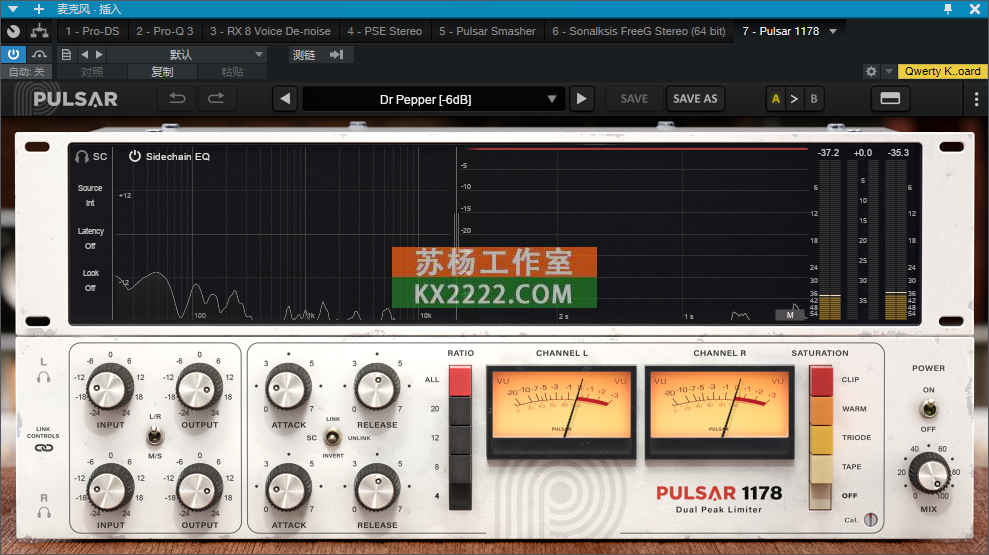Switch to 3 - RX 8 Voice De-noise tab
Screen dimensions: 989x555
pos(270,31)
